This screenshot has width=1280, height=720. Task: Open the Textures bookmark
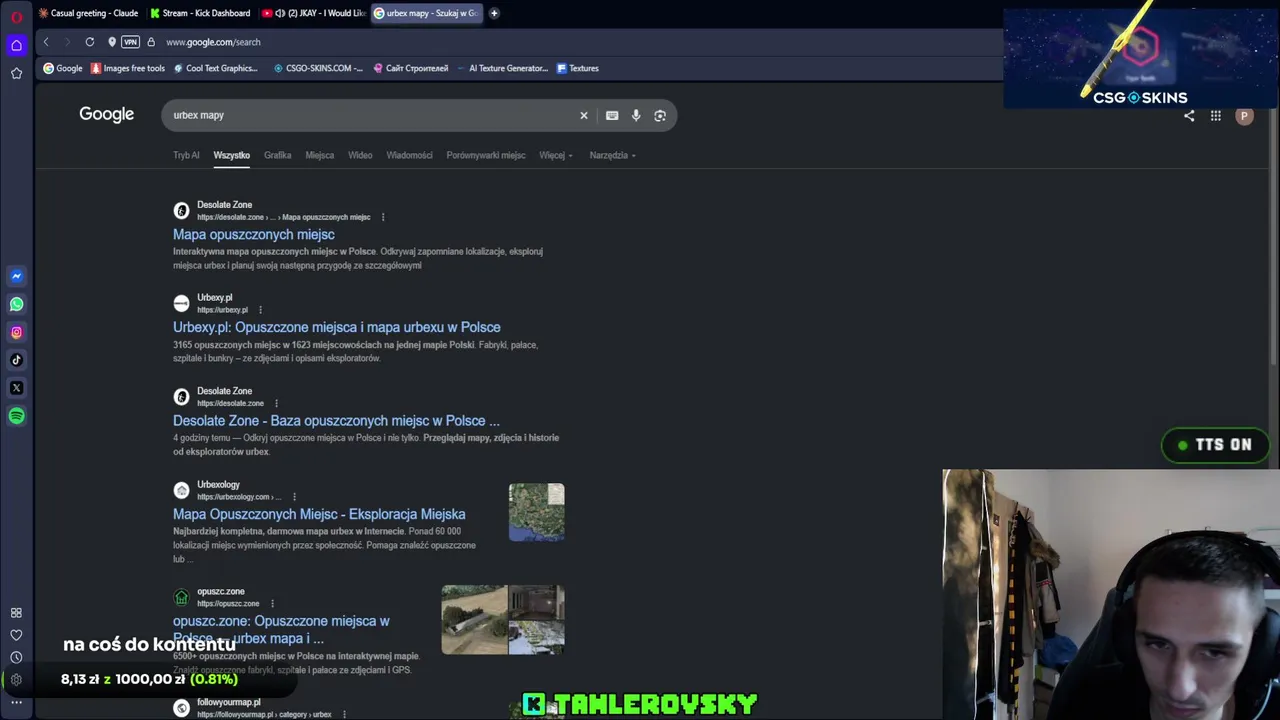point(577,68)
